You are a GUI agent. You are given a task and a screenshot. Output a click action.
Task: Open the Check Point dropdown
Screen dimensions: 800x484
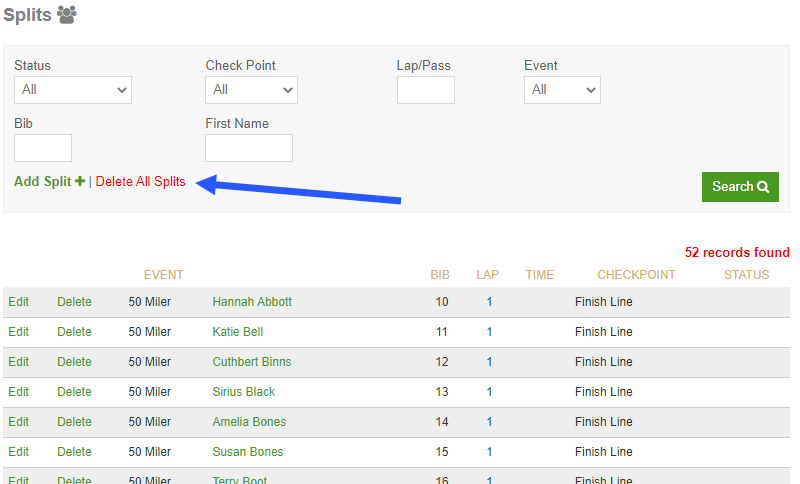point(251,90)
